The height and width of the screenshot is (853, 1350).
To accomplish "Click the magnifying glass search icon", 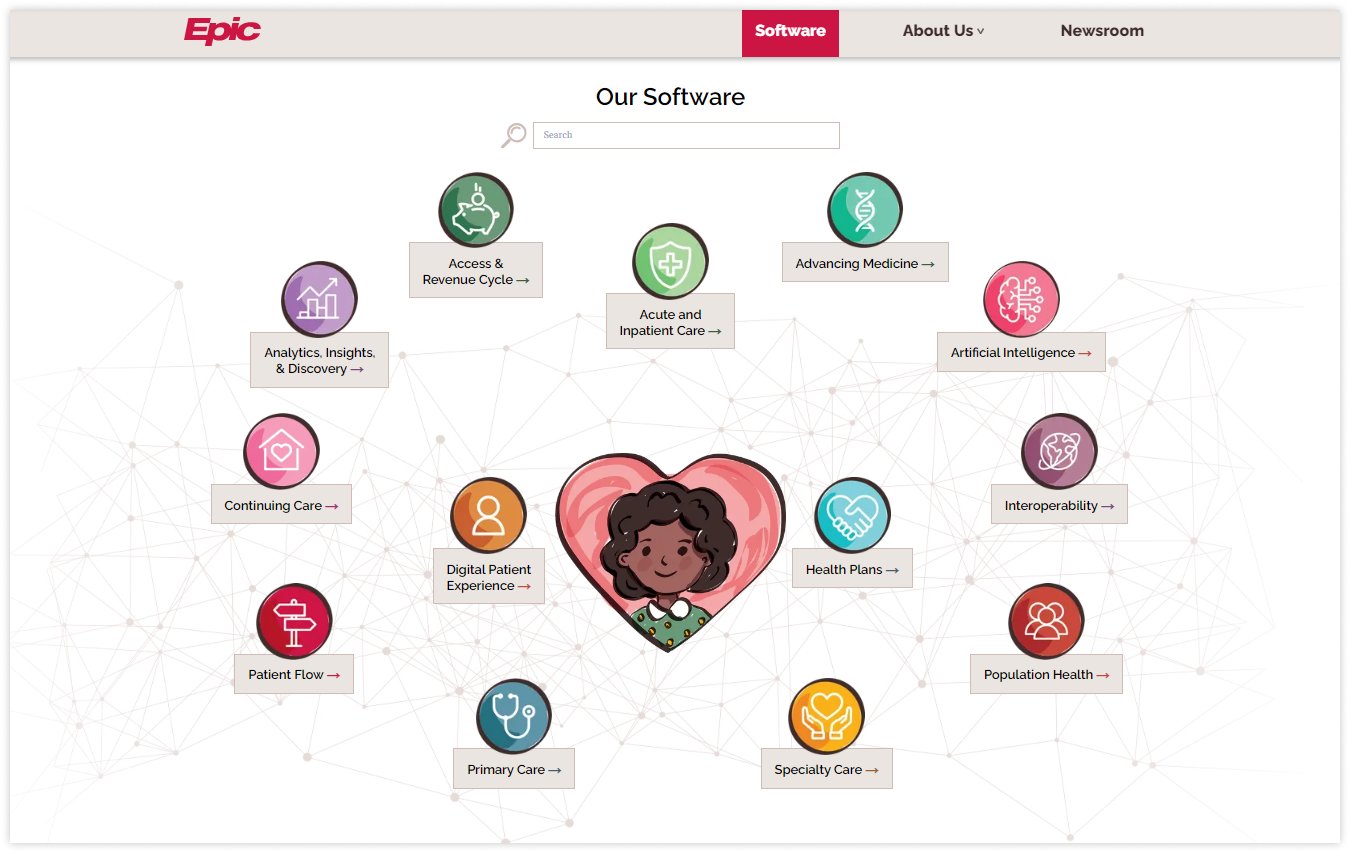I will (514, 135).
